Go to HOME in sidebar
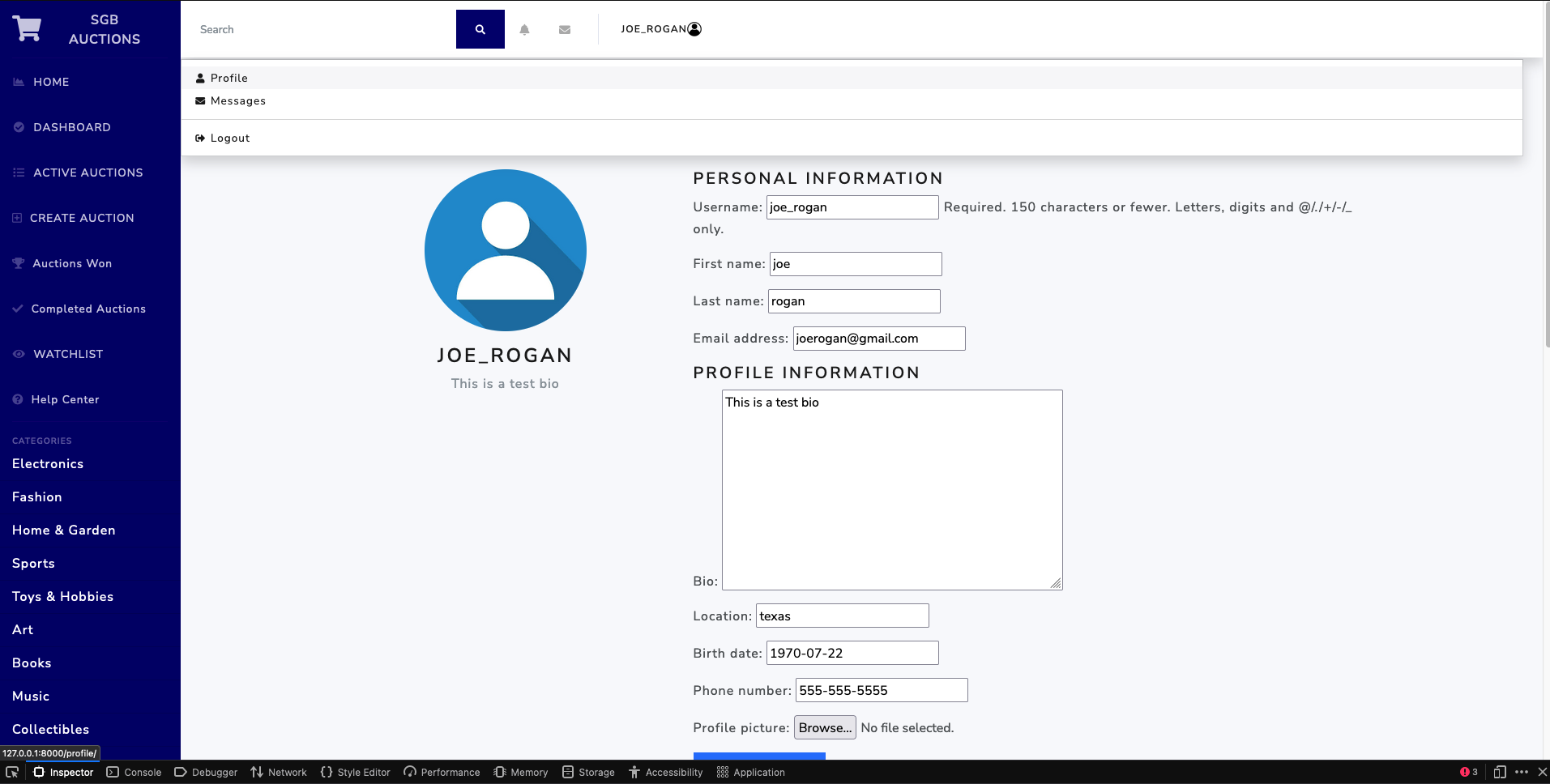1550x784 pixels. click(x=51, y=82)
